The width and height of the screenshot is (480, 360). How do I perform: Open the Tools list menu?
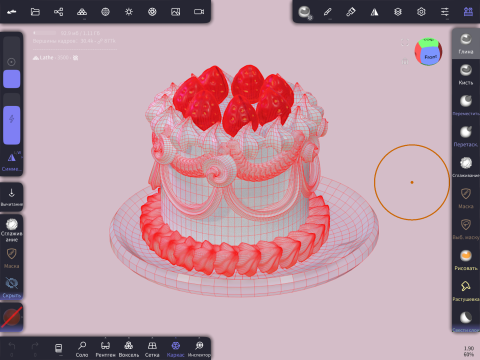click(x=468, y=12)
